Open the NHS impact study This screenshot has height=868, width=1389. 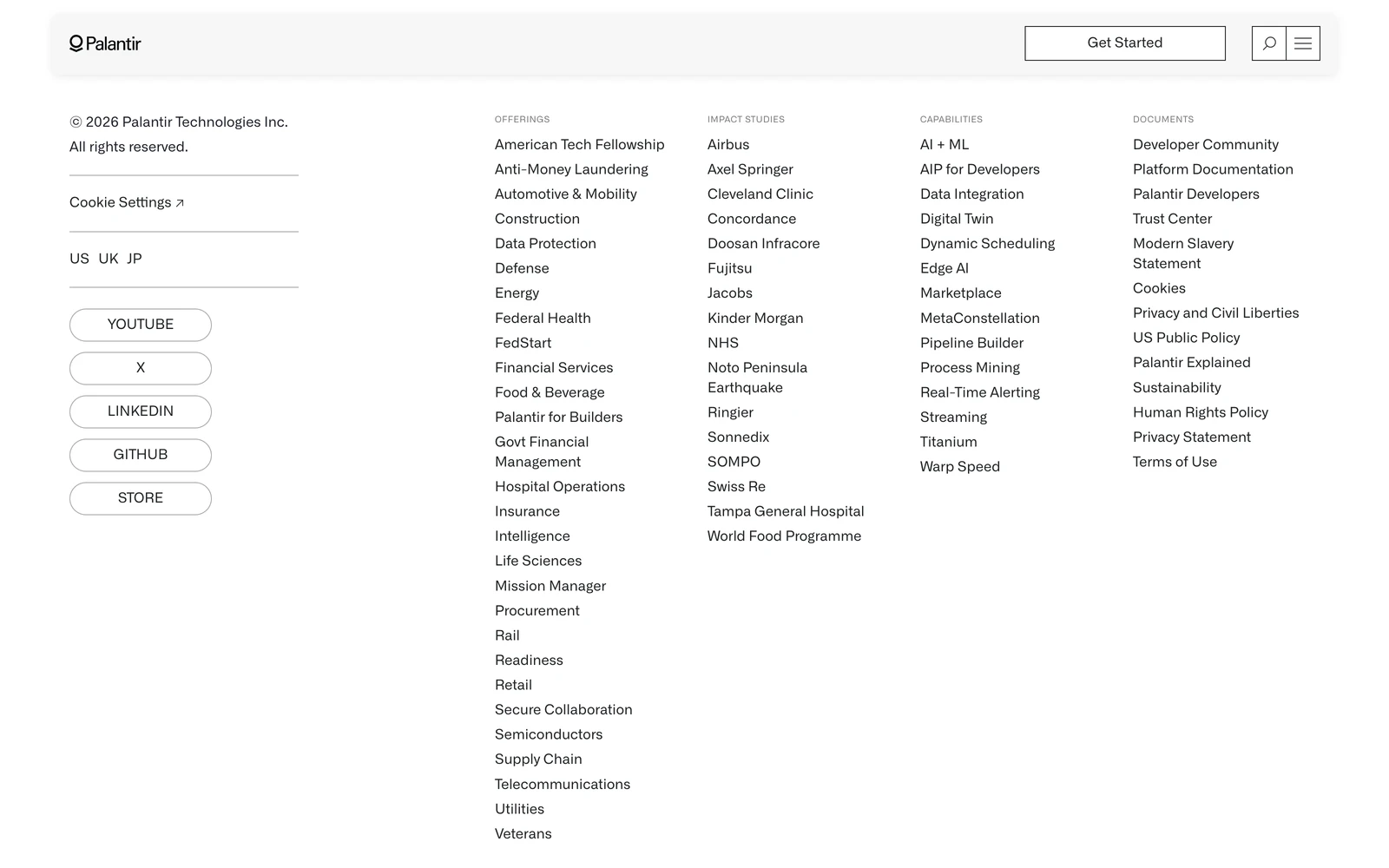723,343
